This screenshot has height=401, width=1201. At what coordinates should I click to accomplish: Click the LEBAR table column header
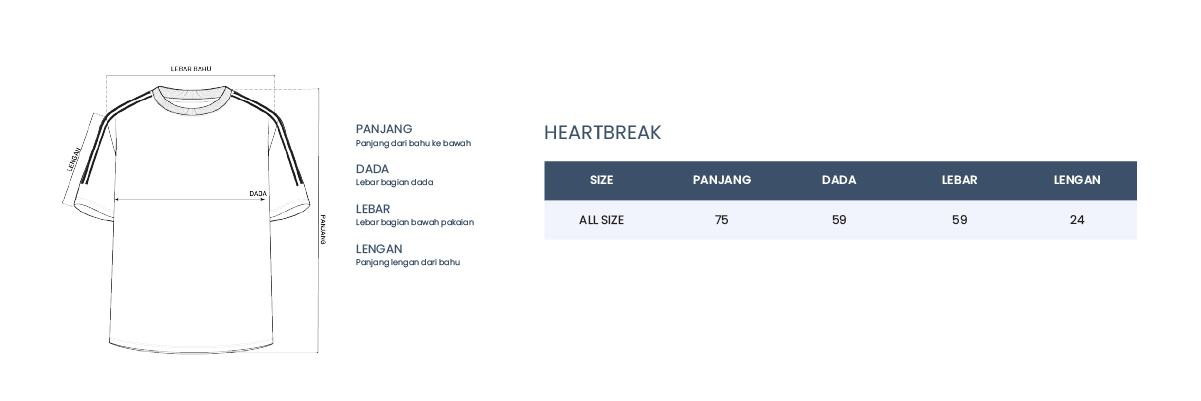(x=959, y=180)
